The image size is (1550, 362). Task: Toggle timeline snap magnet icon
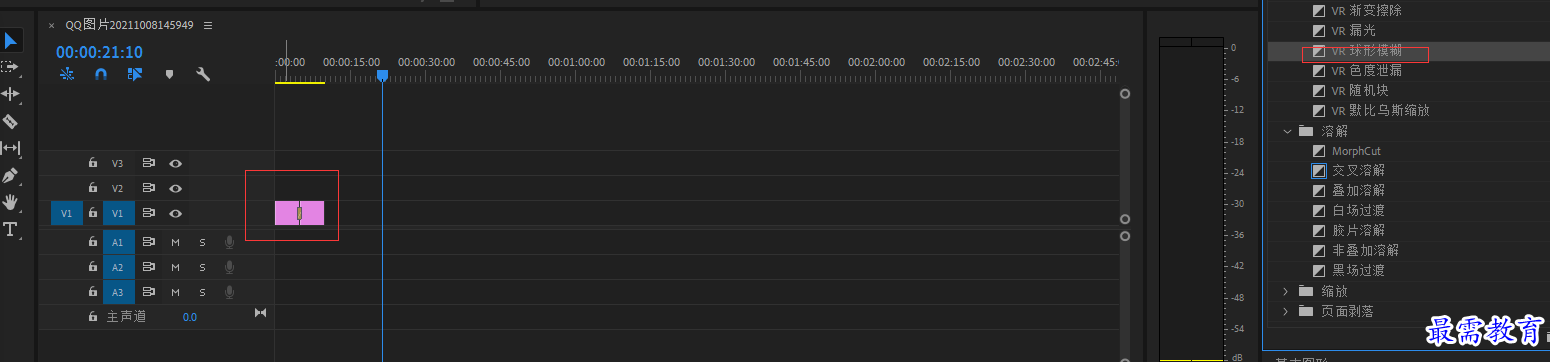tap(101, 74)
